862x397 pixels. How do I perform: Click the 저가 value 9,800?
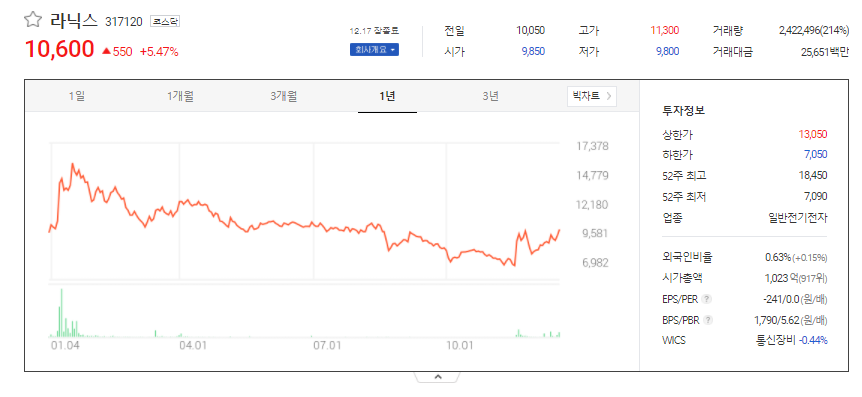668,52
